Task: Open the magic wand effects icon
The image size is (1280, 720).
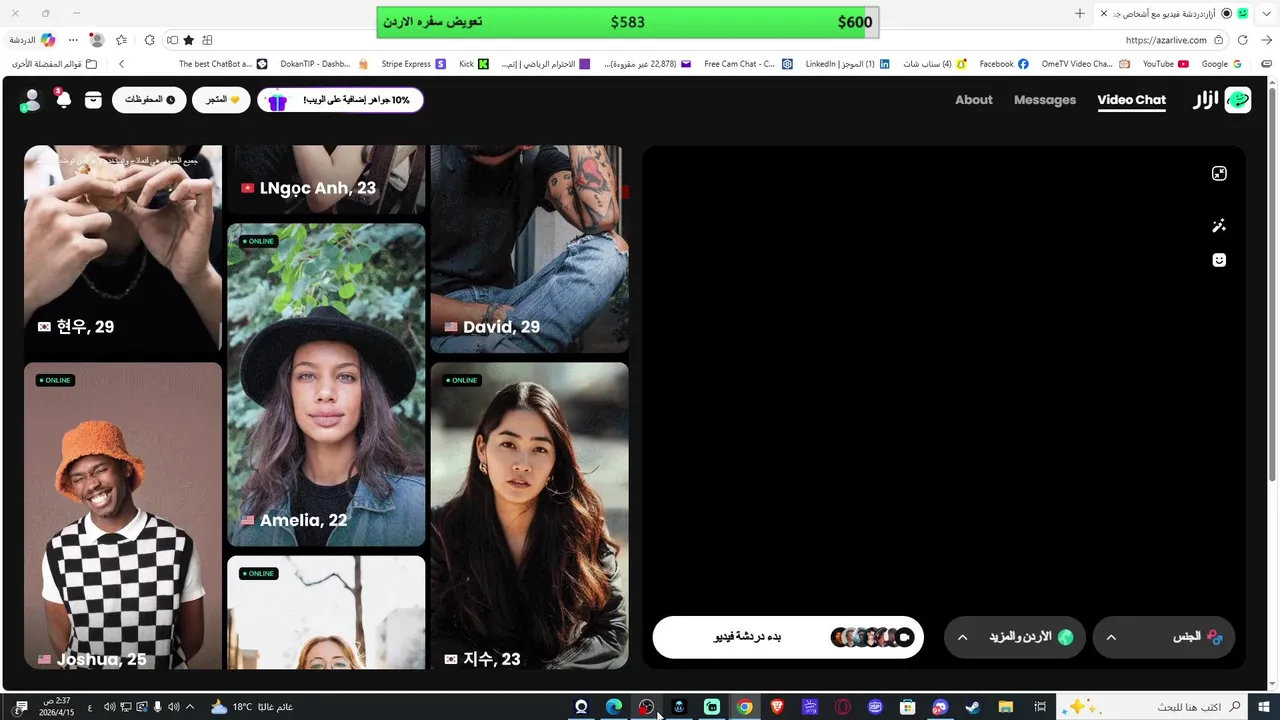Action: coord(1219,226)
